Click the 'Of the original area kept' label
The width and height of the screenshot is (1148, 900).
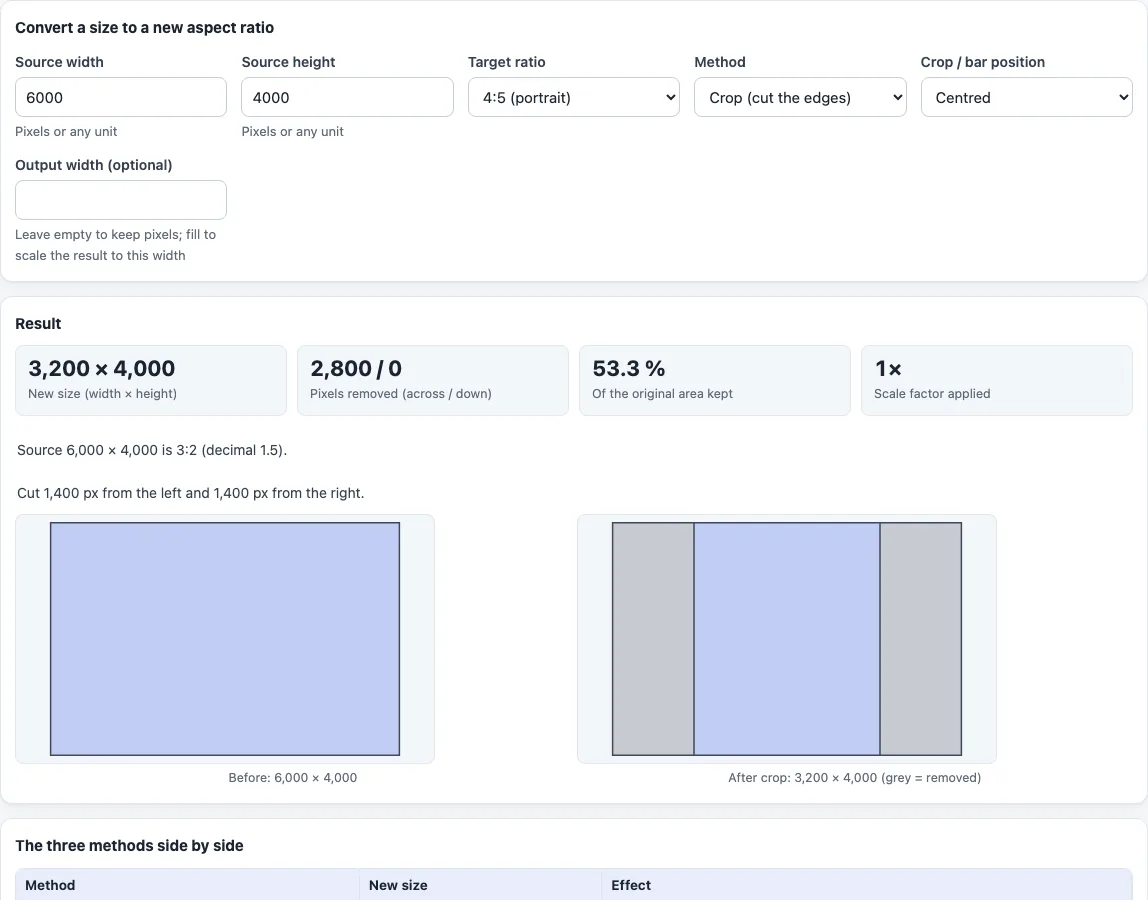point(663,394)
